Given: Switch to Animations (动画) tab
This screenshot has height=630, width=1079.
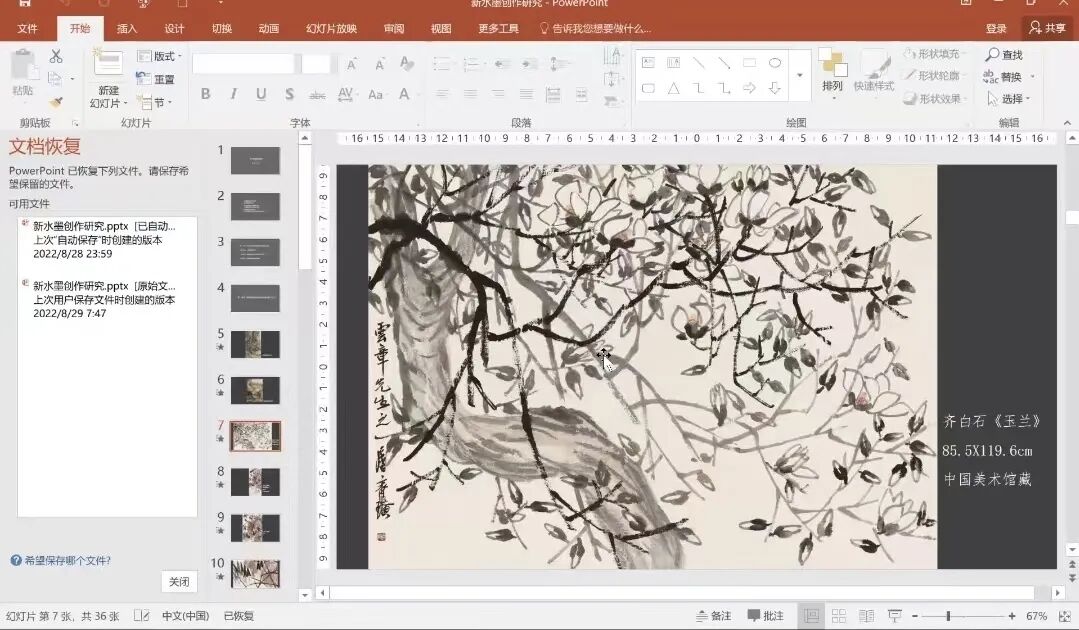Looking at the screenshot, I should [x=268, y=28].
